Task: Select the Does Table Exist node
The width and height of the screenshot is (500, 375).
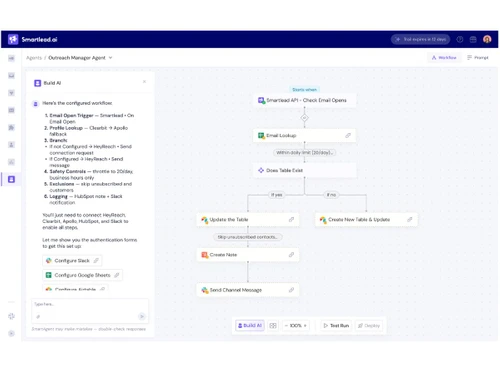Action: tap(304, 170)
